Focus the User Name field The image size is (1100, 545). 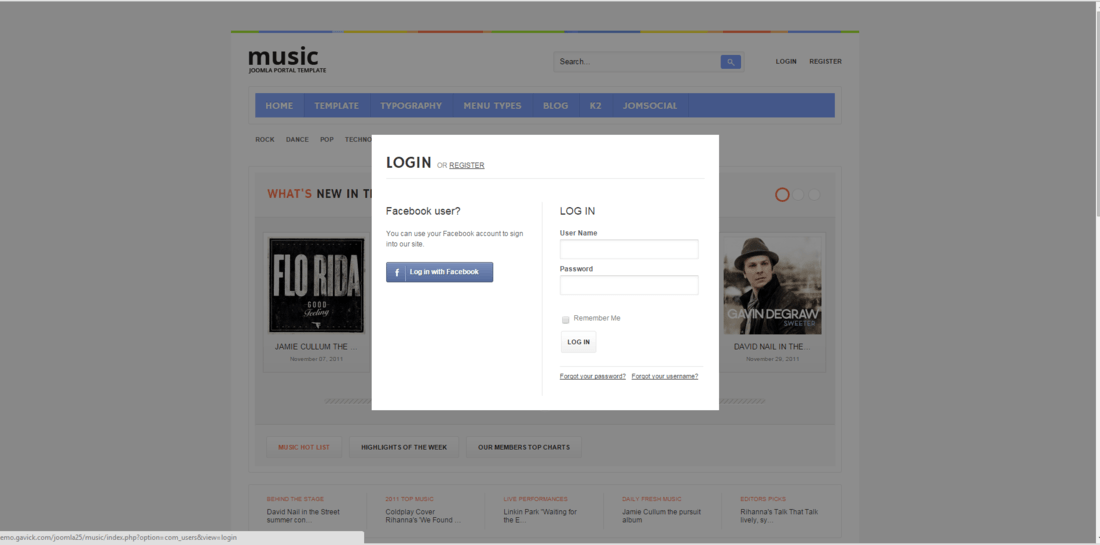click(x=629, y=249)
